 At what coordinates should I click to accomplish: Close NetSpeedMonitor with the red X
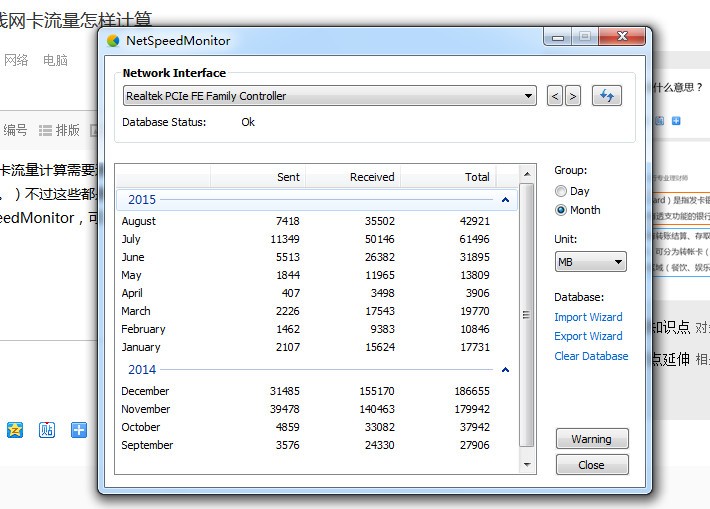622,36
